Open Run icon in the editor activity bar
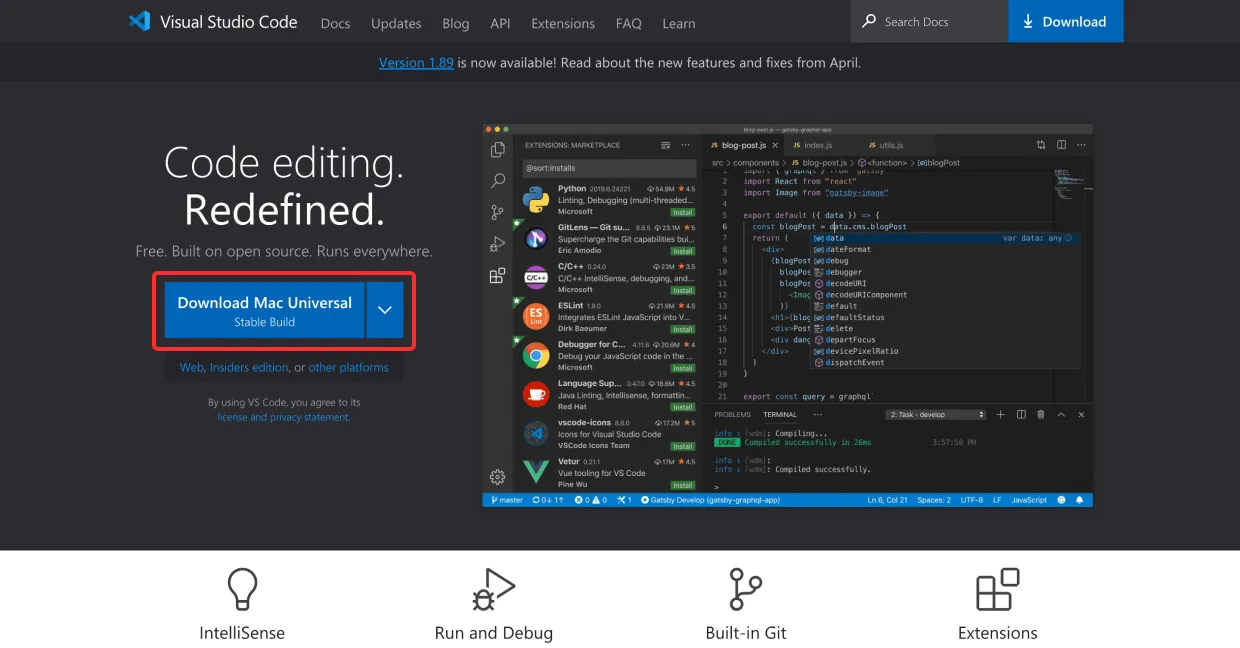This screenshot has height=648, width=1240. [498, 244]
